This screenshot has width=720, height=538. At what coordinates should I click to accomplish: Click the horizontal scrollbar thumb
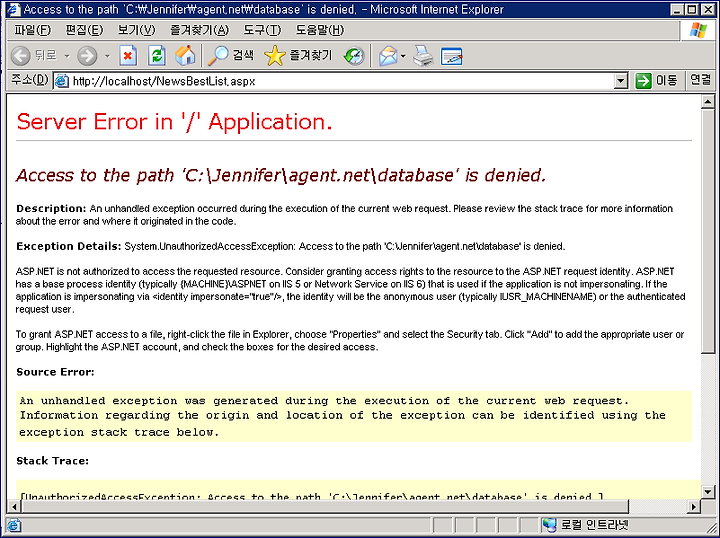pyautogui.click(x=325, y=507)
